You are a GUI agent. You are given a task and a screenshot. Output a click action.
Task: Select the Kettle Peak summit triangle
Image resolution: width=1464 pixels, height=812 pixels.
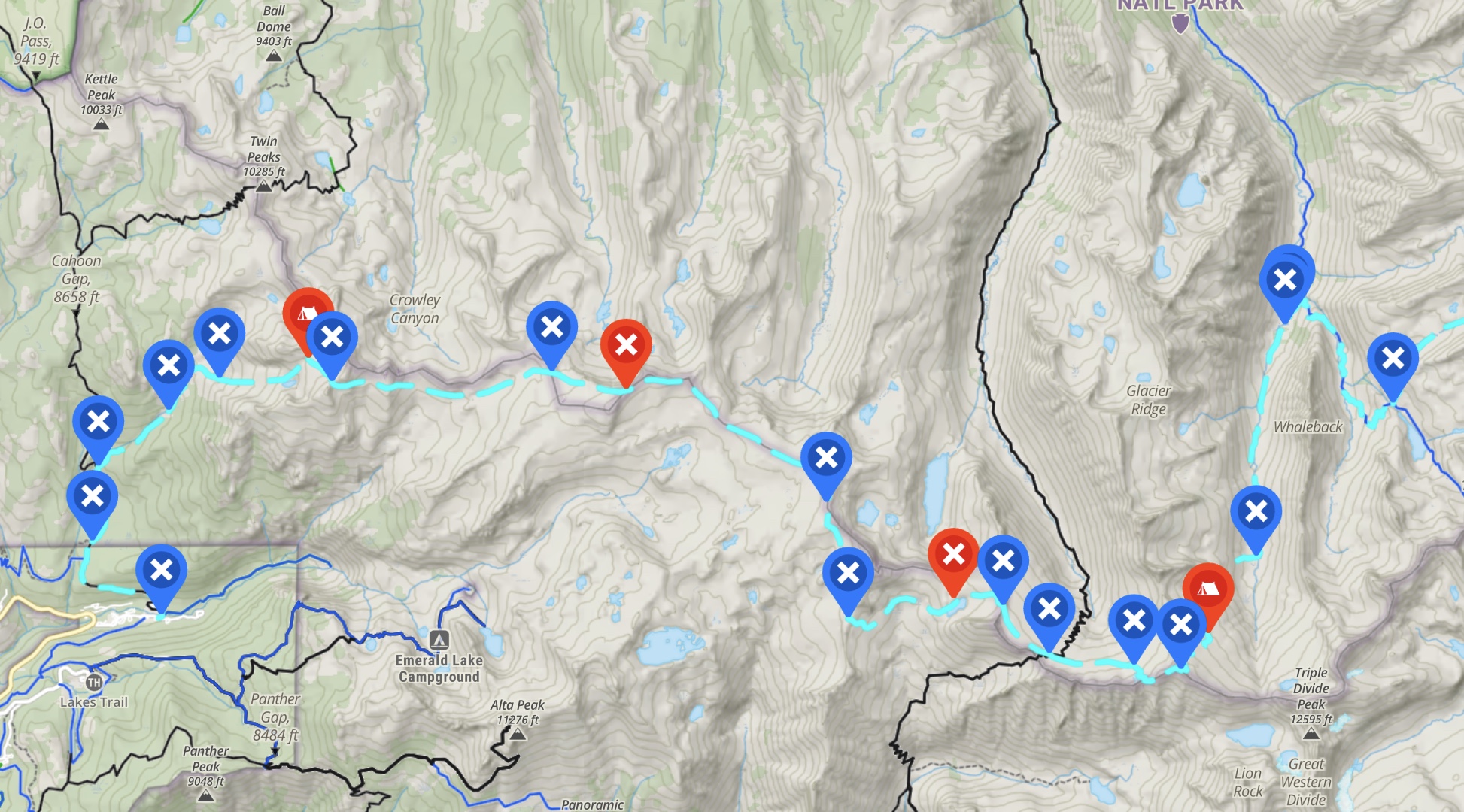[101, 124]
